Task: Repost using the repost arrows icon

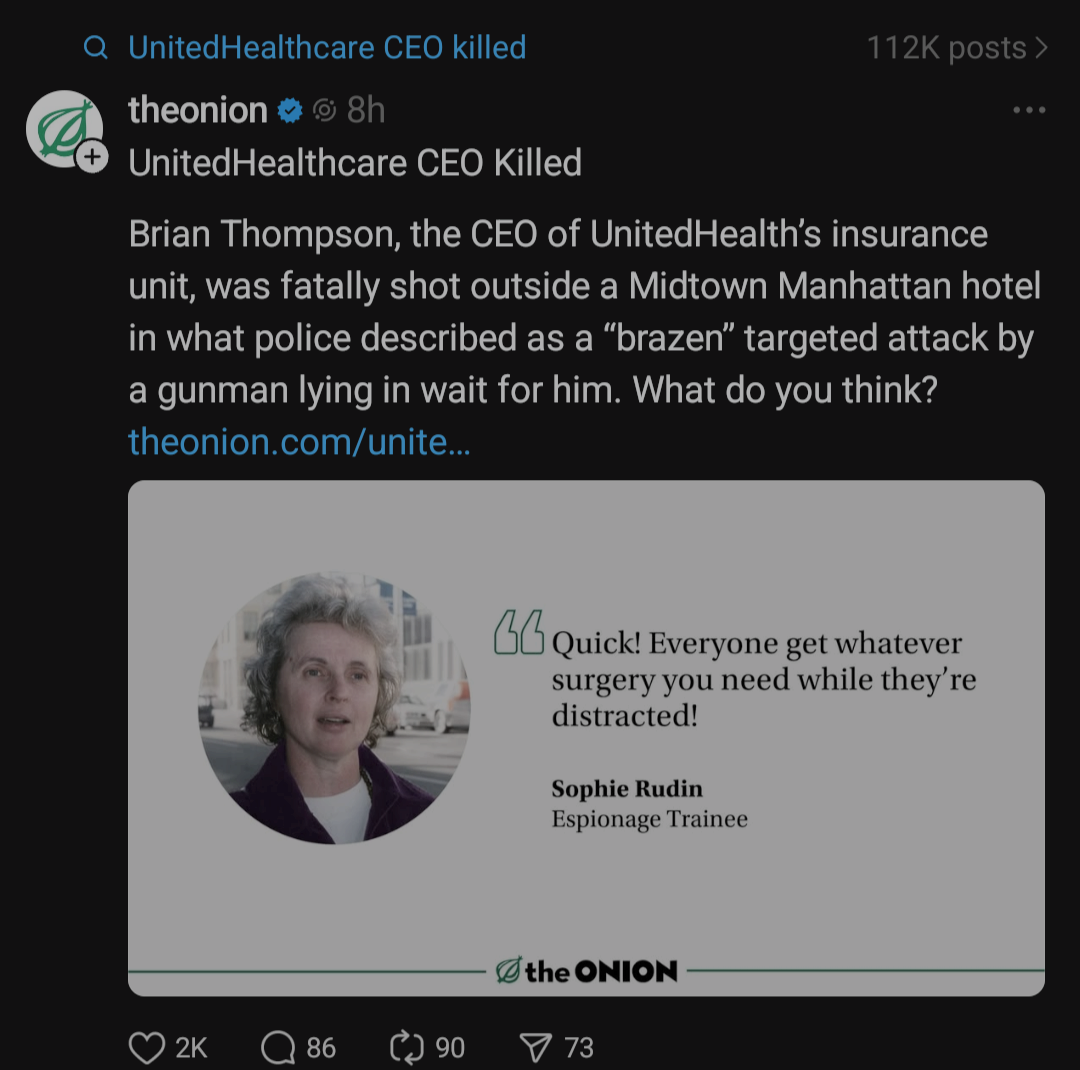Action: 407,1048
